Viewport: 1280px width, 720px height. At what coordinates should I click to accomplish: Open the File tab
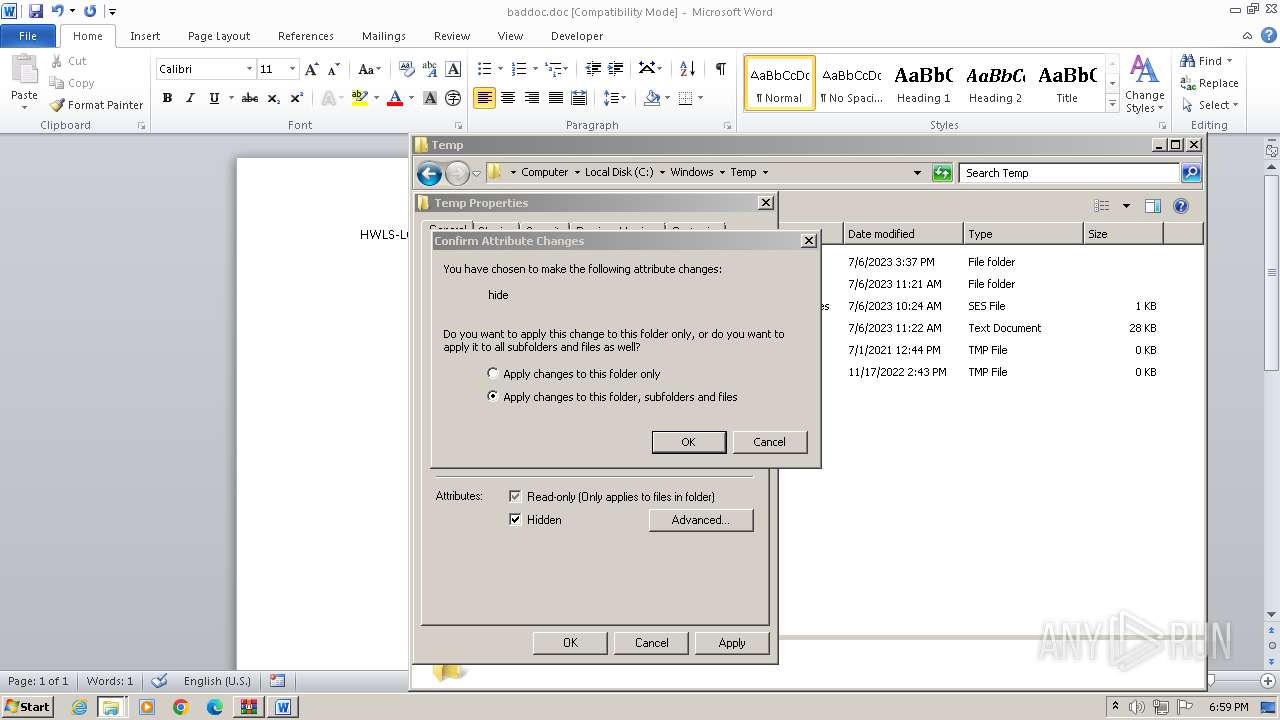click(28, 36)
